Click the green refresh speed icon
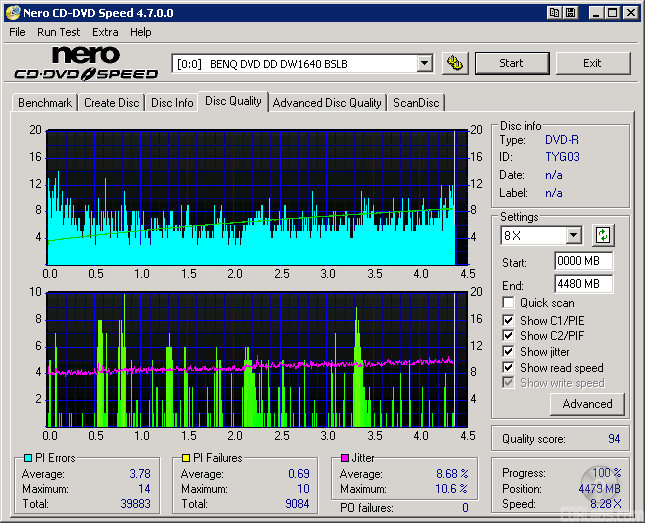This screenshot has height=523, width=645. (603, 236)
